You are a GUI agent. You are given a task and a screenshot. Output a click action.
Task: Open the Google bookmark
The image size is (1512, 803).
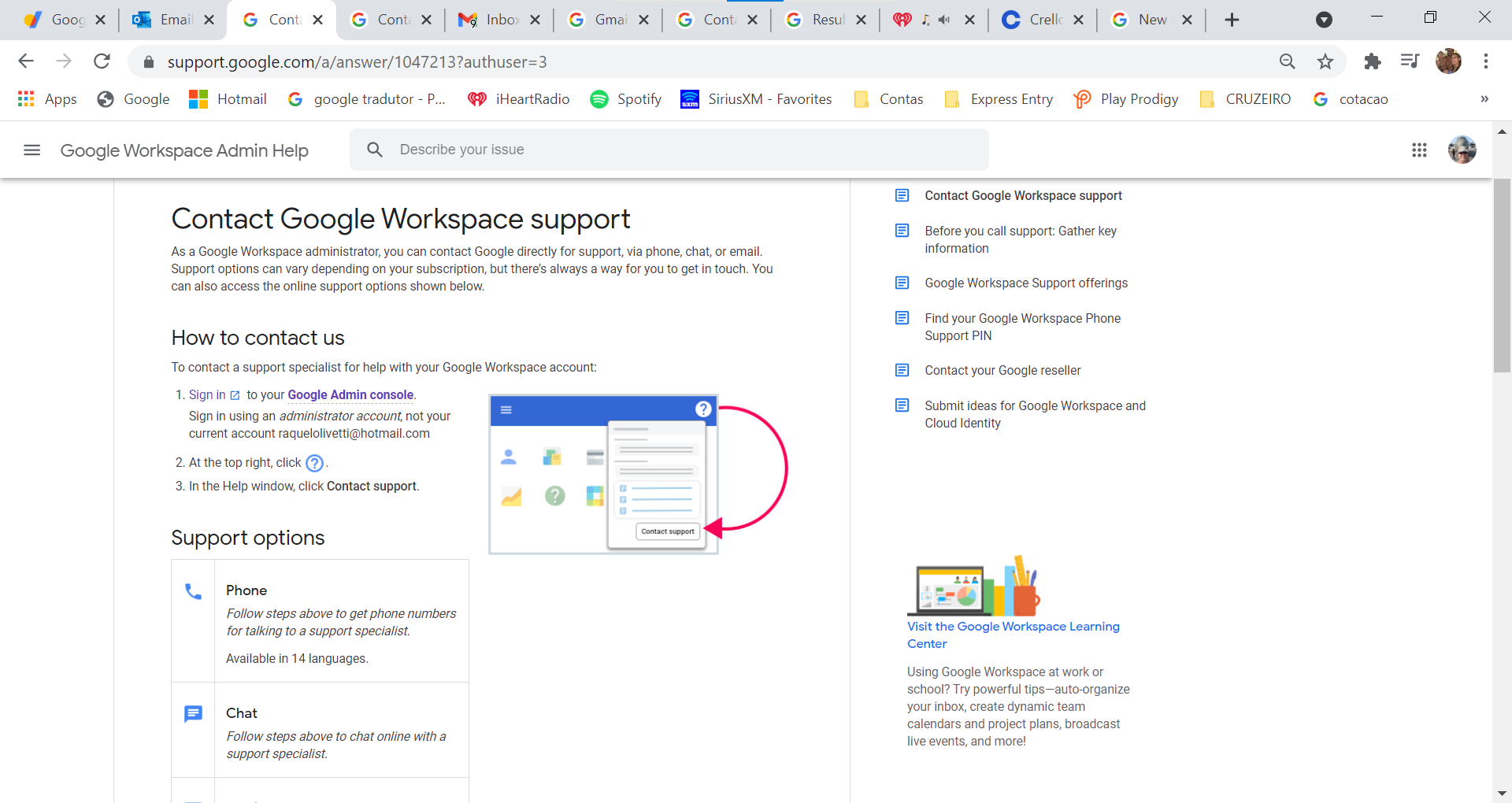coord(133,99)
